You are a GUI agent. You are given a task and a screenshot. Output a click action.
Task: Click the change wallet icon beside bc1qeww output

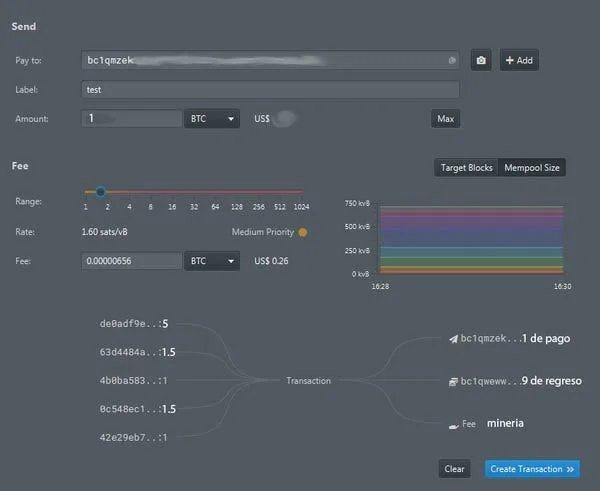pyautogui.click(x=453, y=381)
